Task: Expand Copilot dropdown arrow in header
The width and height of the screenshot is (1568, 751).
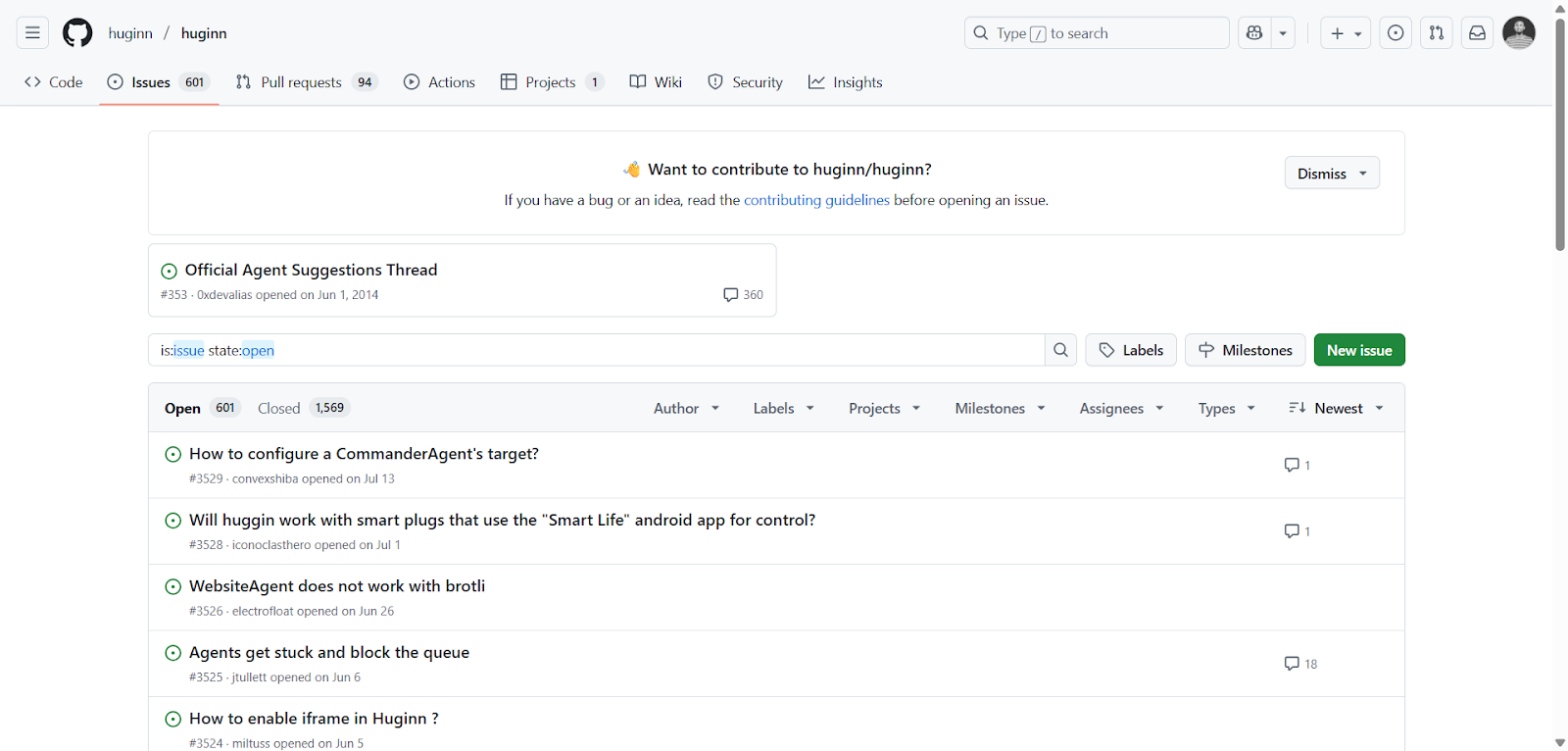Action: 1283,32
